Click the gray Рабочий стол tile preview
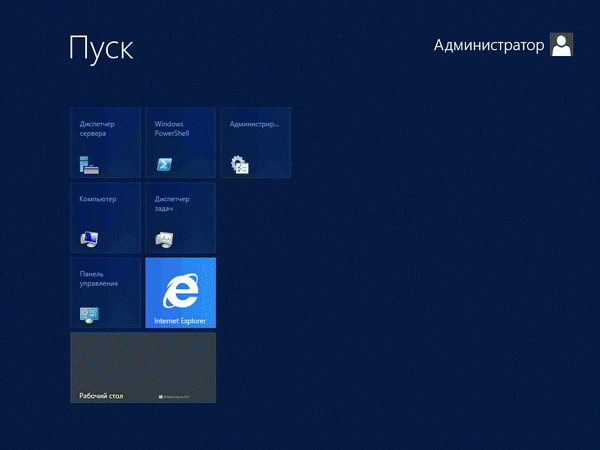The image size is (600, 450). coord(143,362)
